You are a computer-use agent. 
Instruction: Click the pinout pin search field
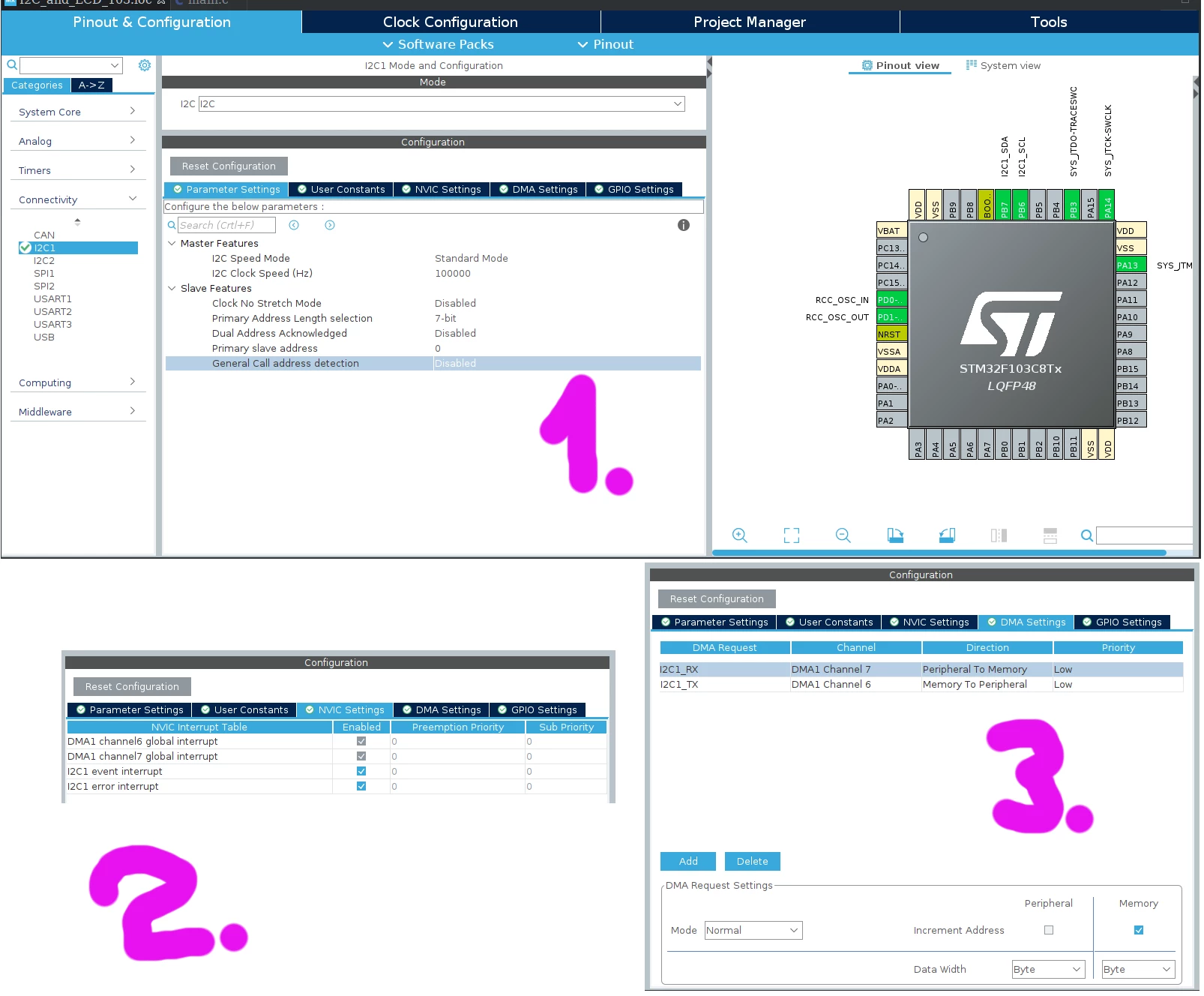[x=1144, y=535]
